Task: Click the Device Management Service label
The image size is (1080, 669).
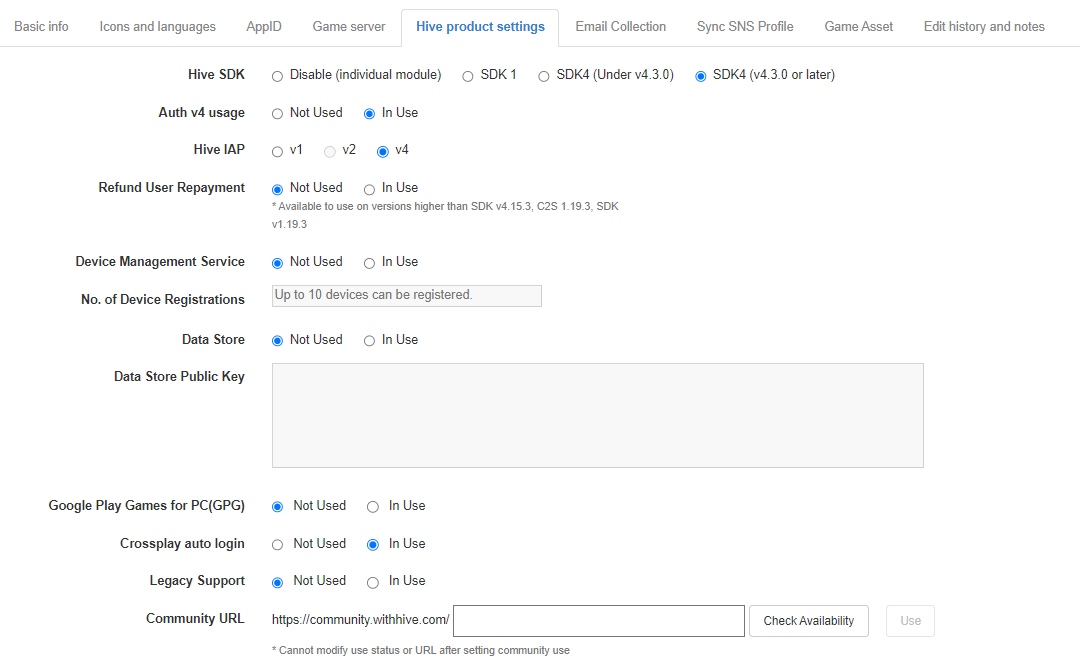Action: 160,261
